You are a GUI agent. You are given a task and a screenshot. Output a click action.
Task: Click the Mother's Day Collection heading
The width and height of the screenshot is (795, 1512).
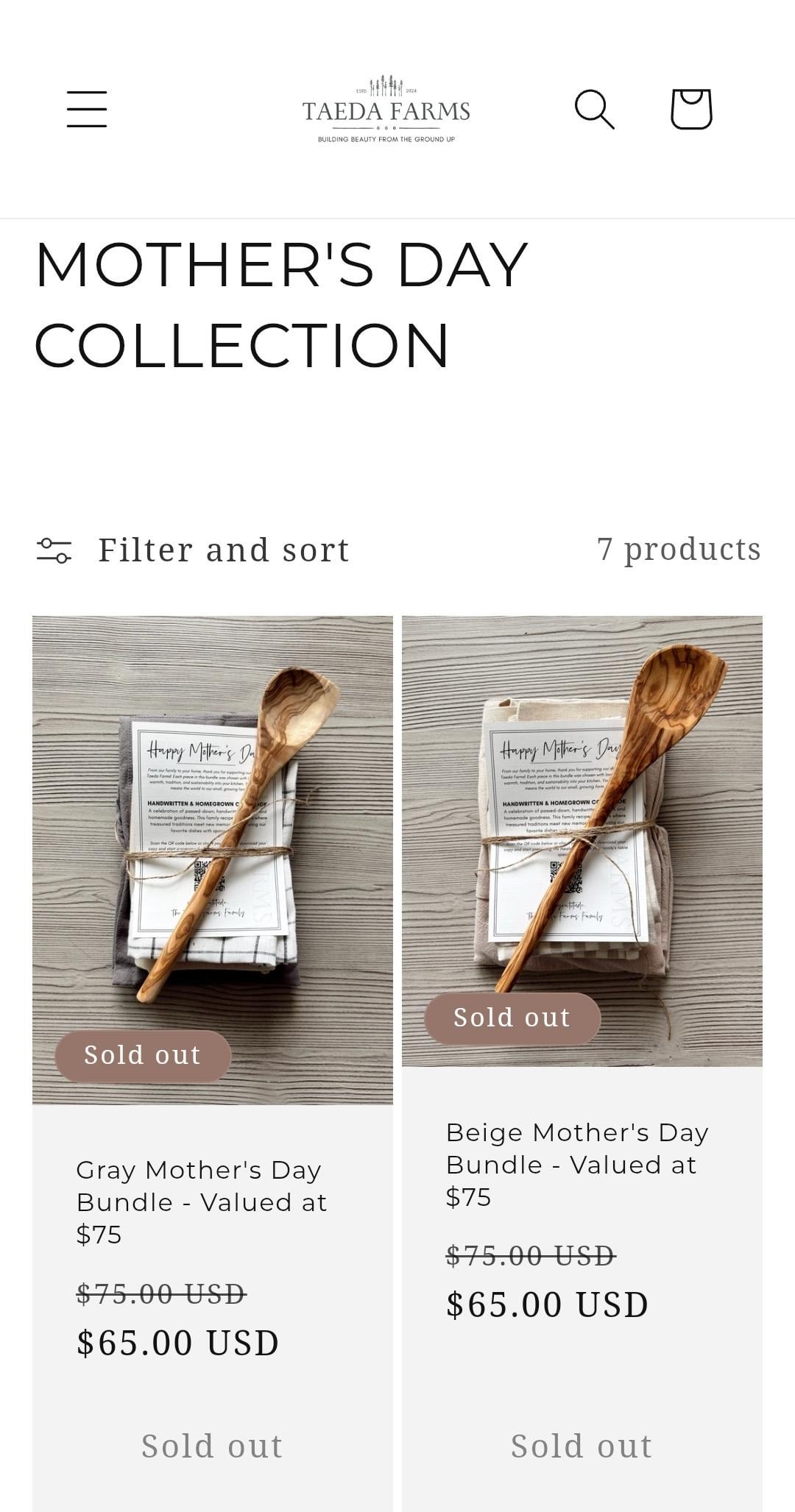pos(281,304)
